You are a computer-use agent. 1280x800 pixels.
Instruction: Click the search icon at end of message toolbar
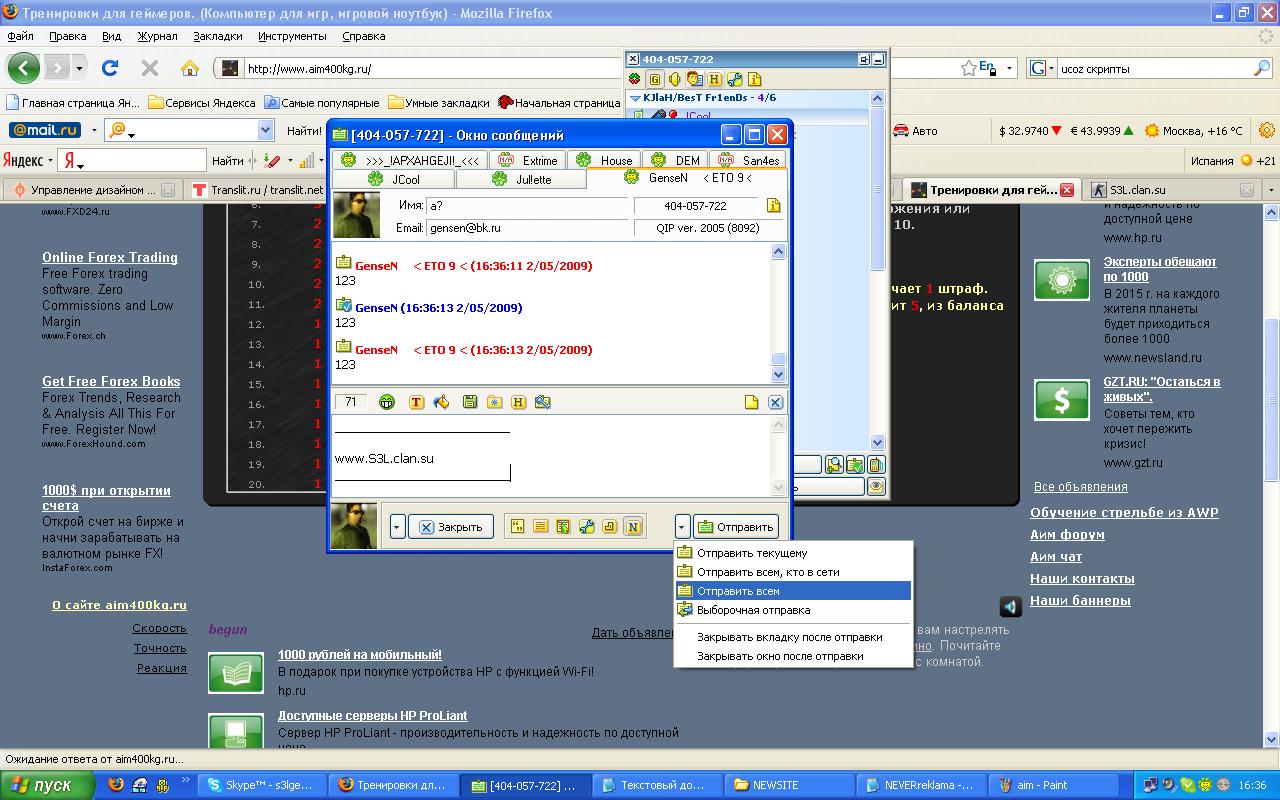(543, 402)
